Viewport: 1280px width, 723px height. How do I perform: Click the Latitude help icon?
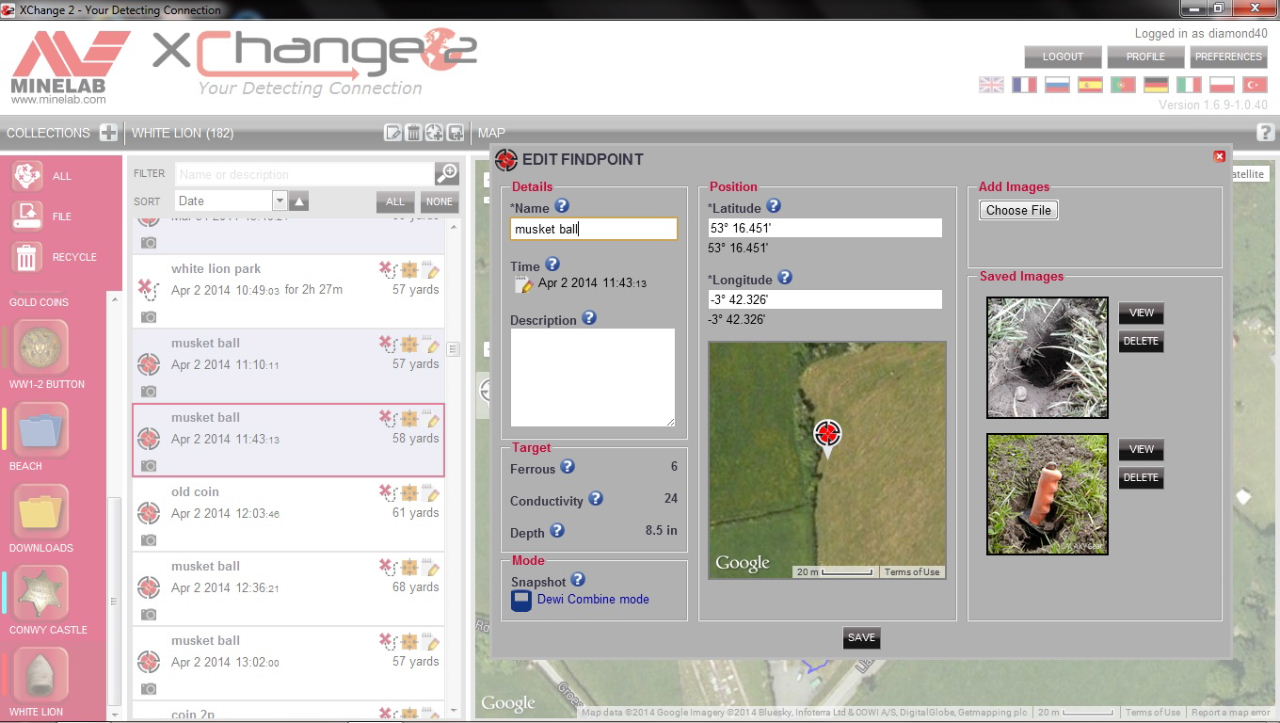pos(773,206)
